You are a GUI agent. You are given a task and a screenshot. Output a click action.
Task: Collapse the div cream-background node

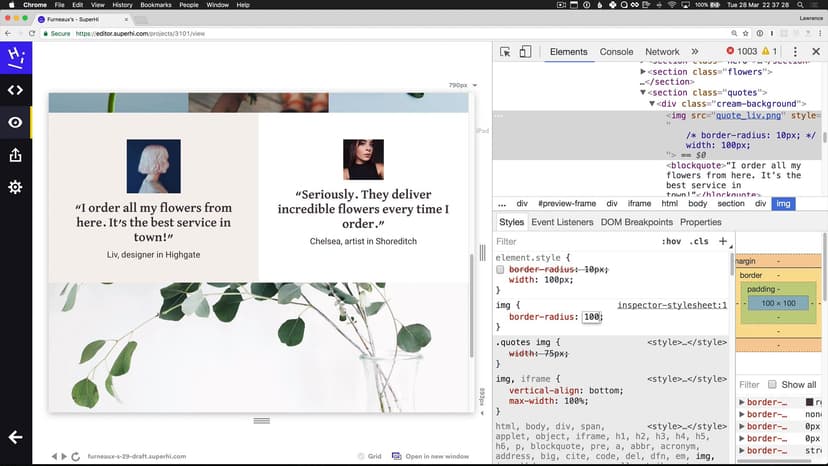[653, 104]
